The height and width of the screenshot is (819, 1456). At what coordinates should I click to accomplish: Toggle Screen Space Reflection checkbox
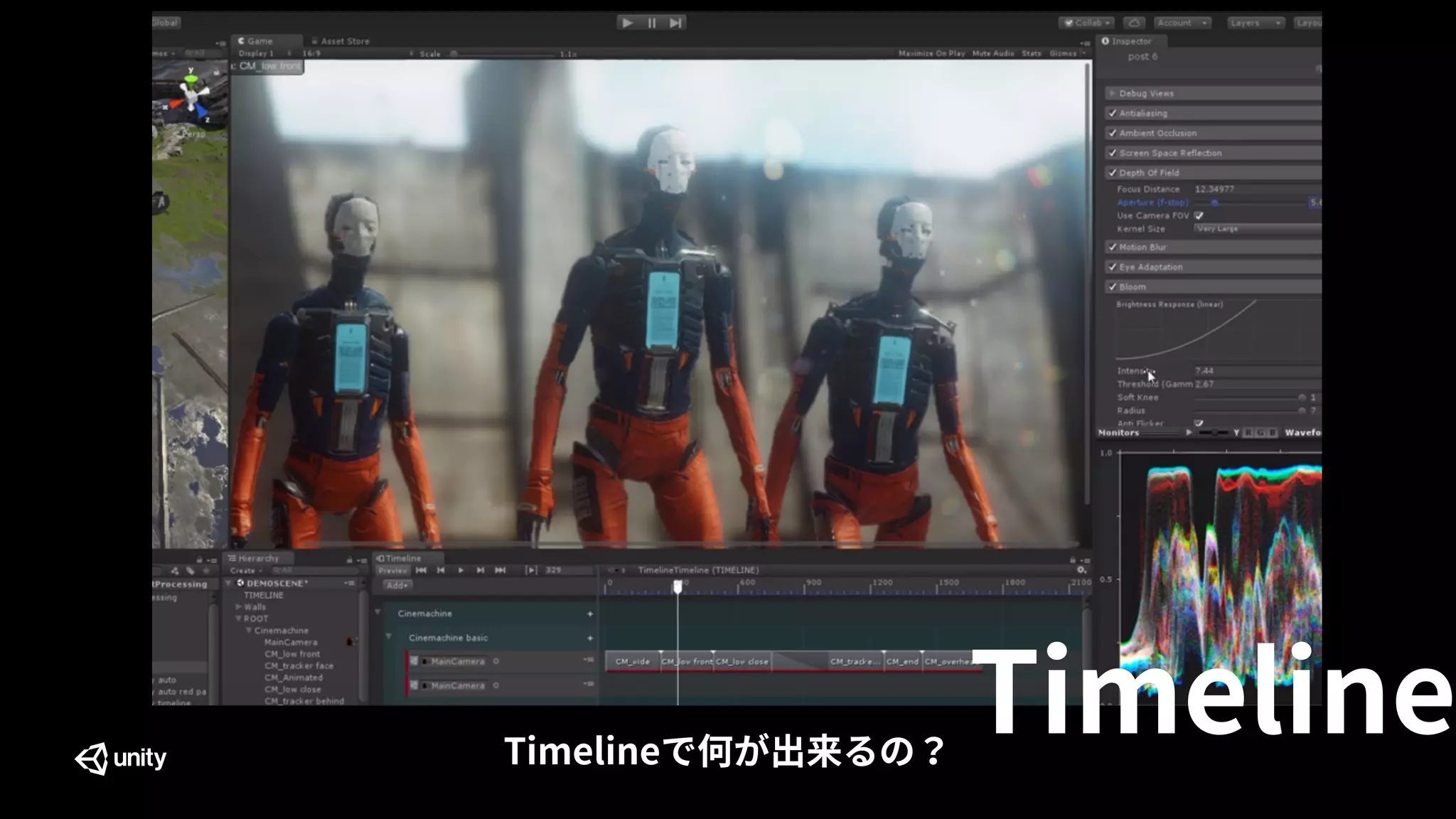pyautogui.click(x=1113, y=153)
